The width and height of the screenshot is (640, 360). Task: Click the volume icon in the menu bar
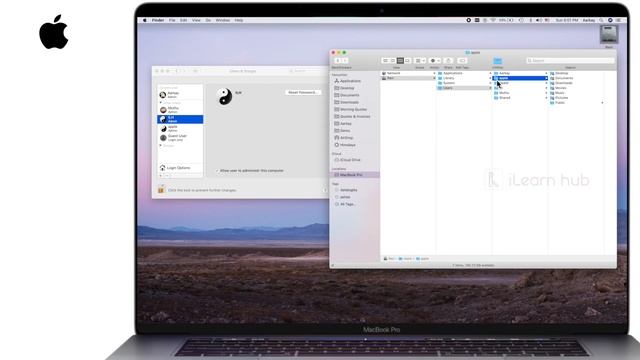538,20
